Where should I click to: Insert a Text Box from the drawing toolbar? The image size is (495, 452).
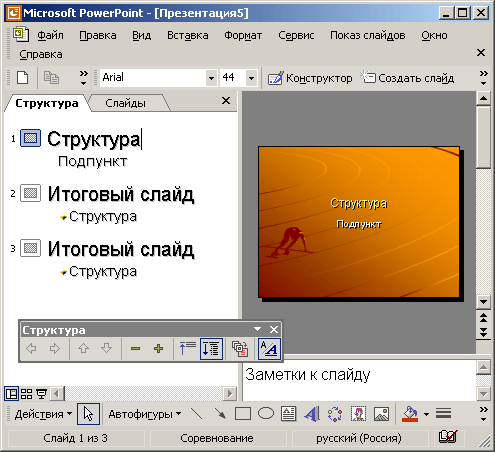coord(288,414)
